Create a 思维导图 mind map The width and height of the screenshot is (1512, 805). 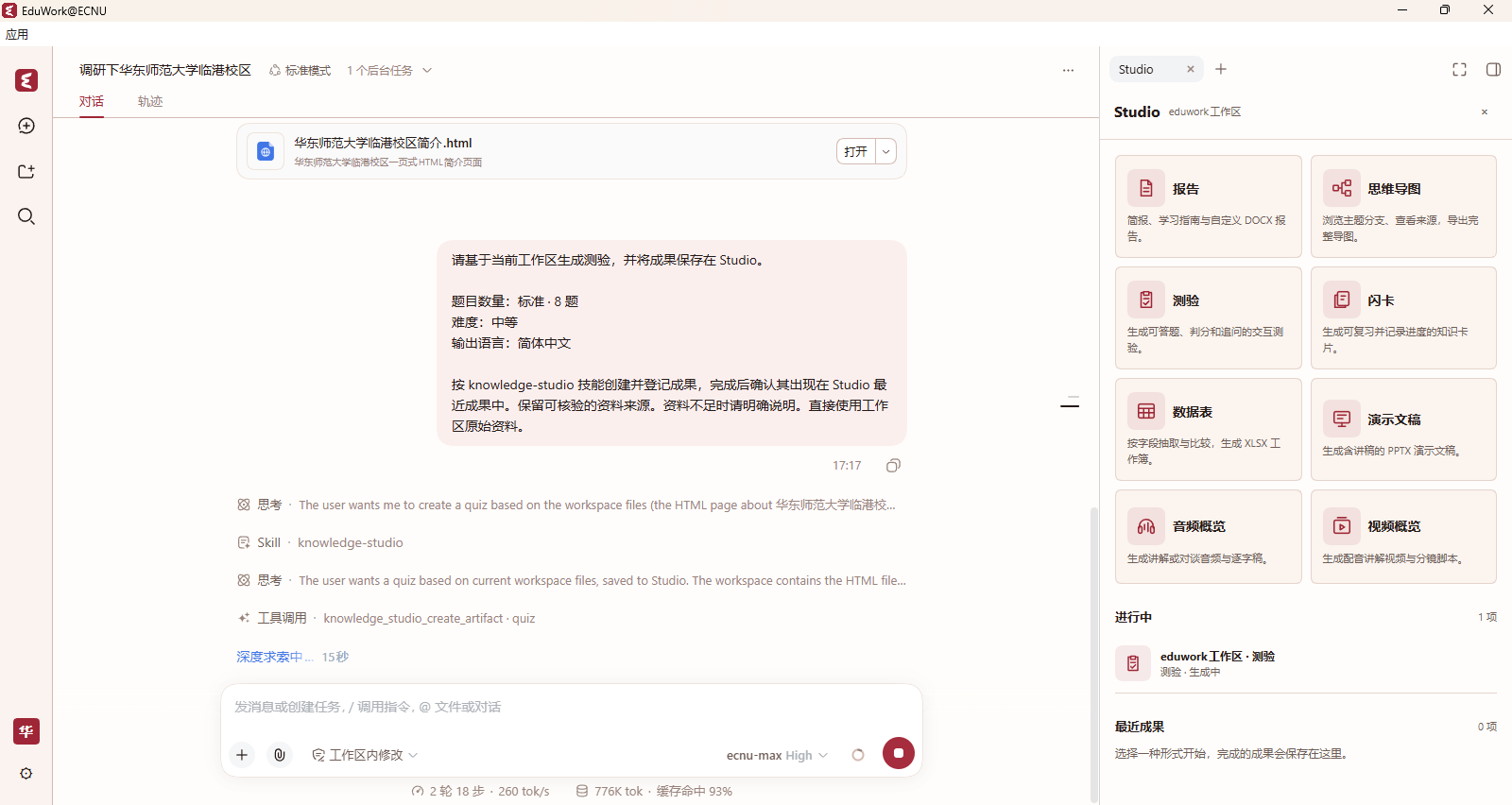point(1403,206)
